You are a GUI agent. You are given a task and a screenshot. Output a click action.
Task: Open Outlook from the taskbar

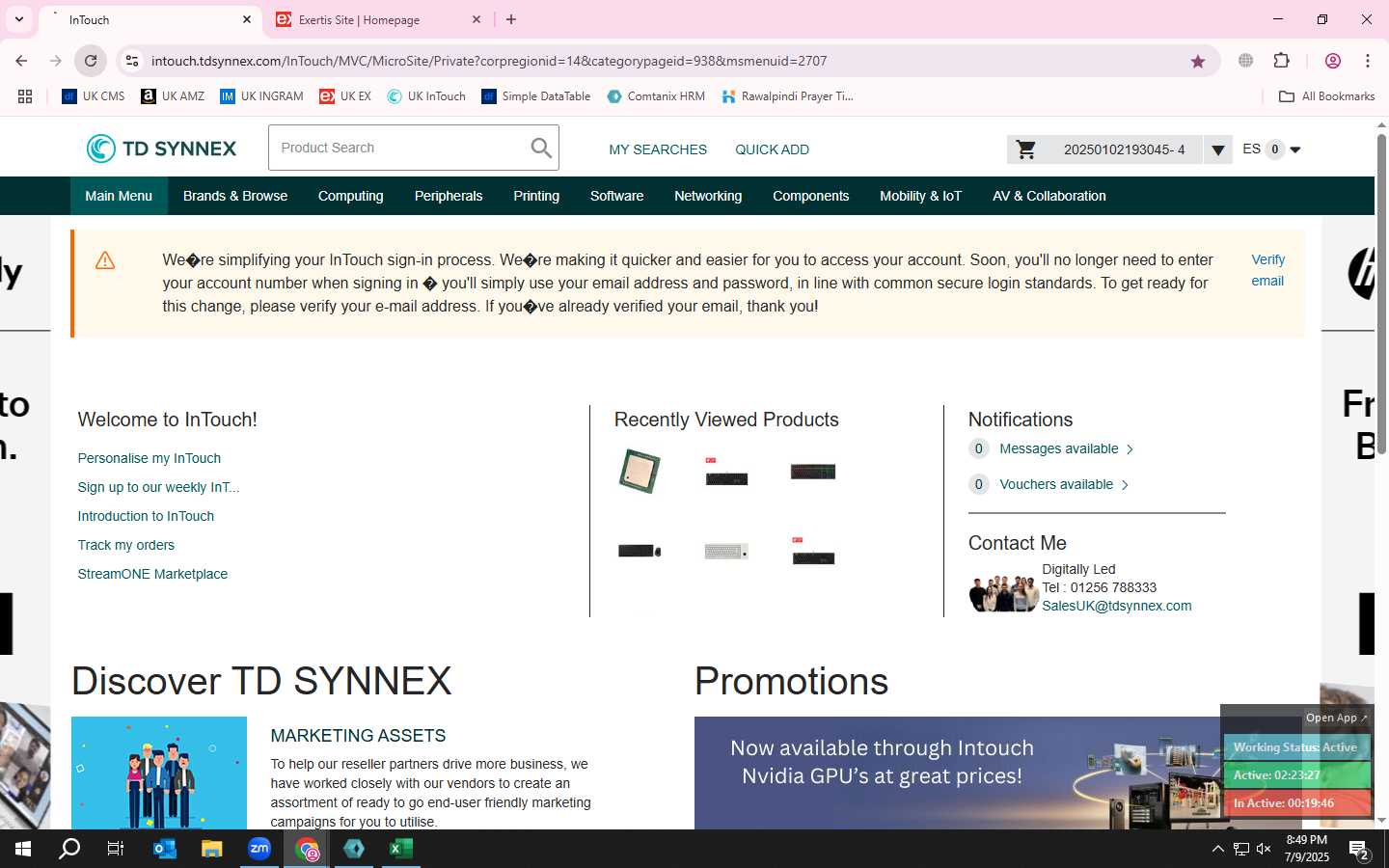click(165, 849)
